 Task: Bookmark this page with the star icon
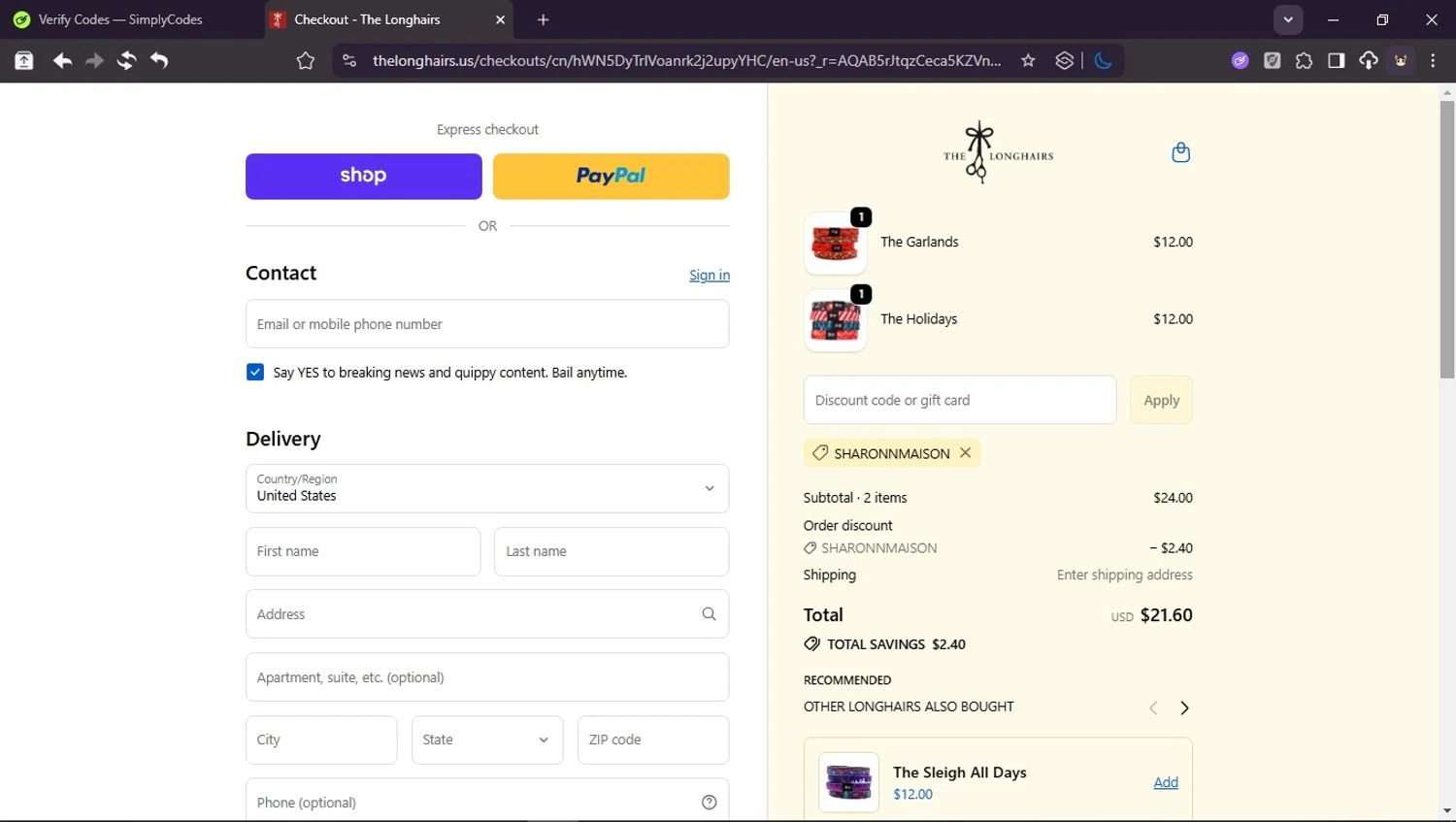point(1028,60)
